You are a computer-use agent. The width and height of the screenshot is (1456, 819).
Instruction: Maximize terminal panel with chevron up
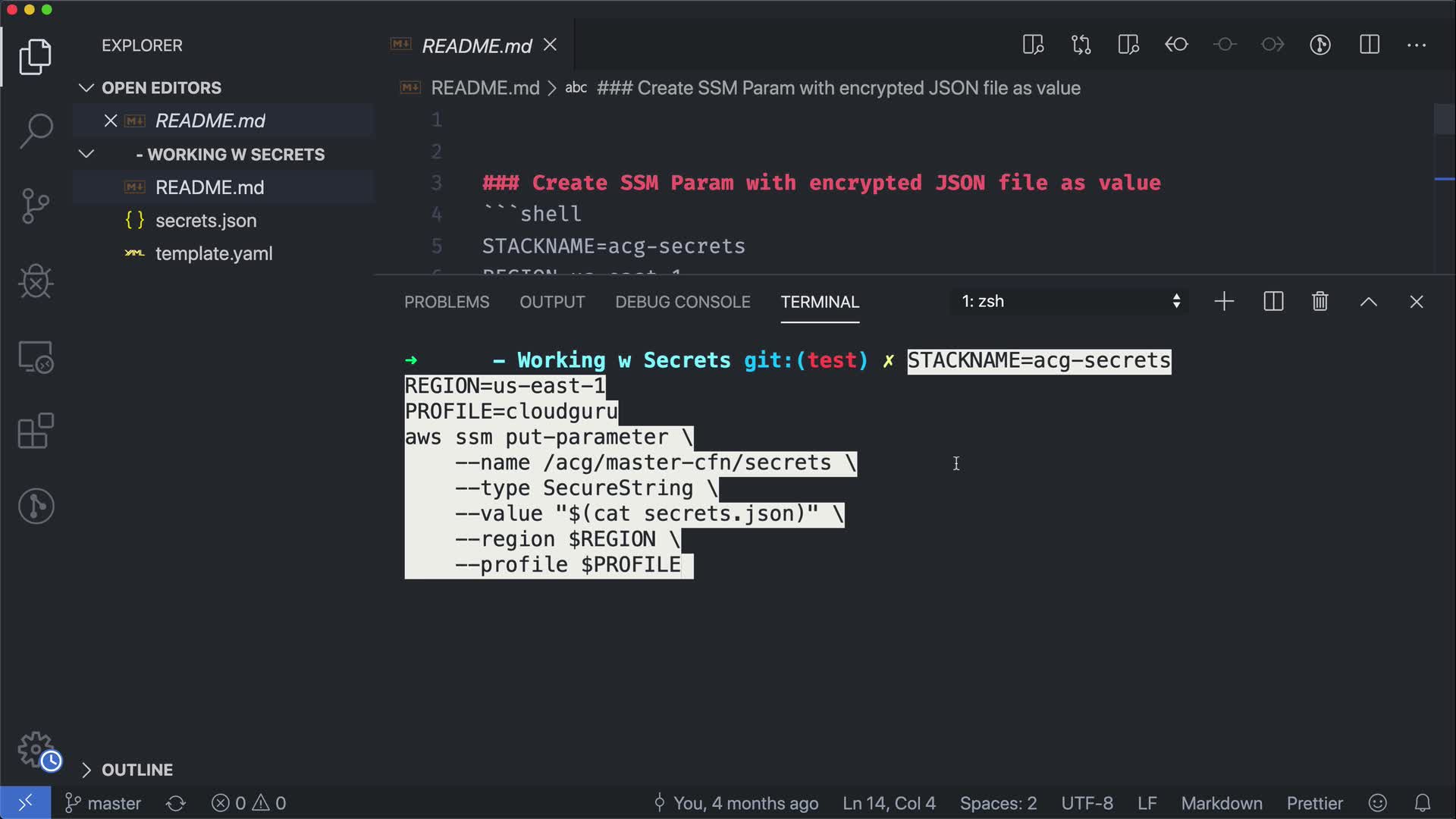coord(1368,302)
